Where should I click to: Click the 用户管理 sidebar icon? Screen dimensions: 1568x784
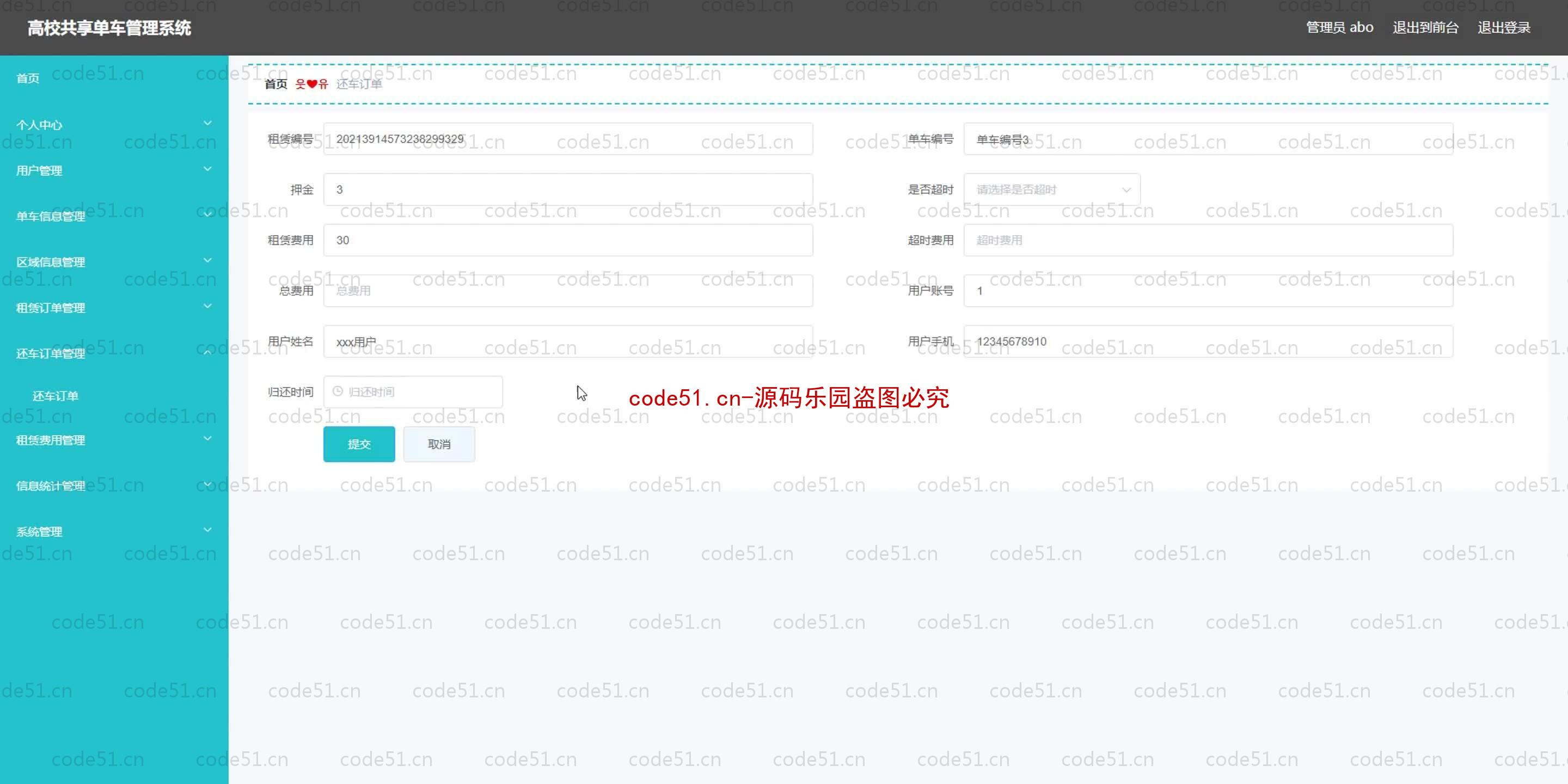[x=113, y=170]
